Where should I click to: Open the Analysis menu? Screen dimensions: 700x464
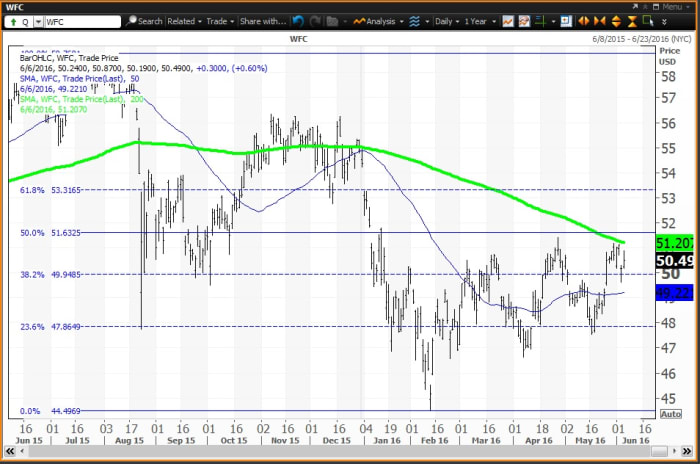378,21
